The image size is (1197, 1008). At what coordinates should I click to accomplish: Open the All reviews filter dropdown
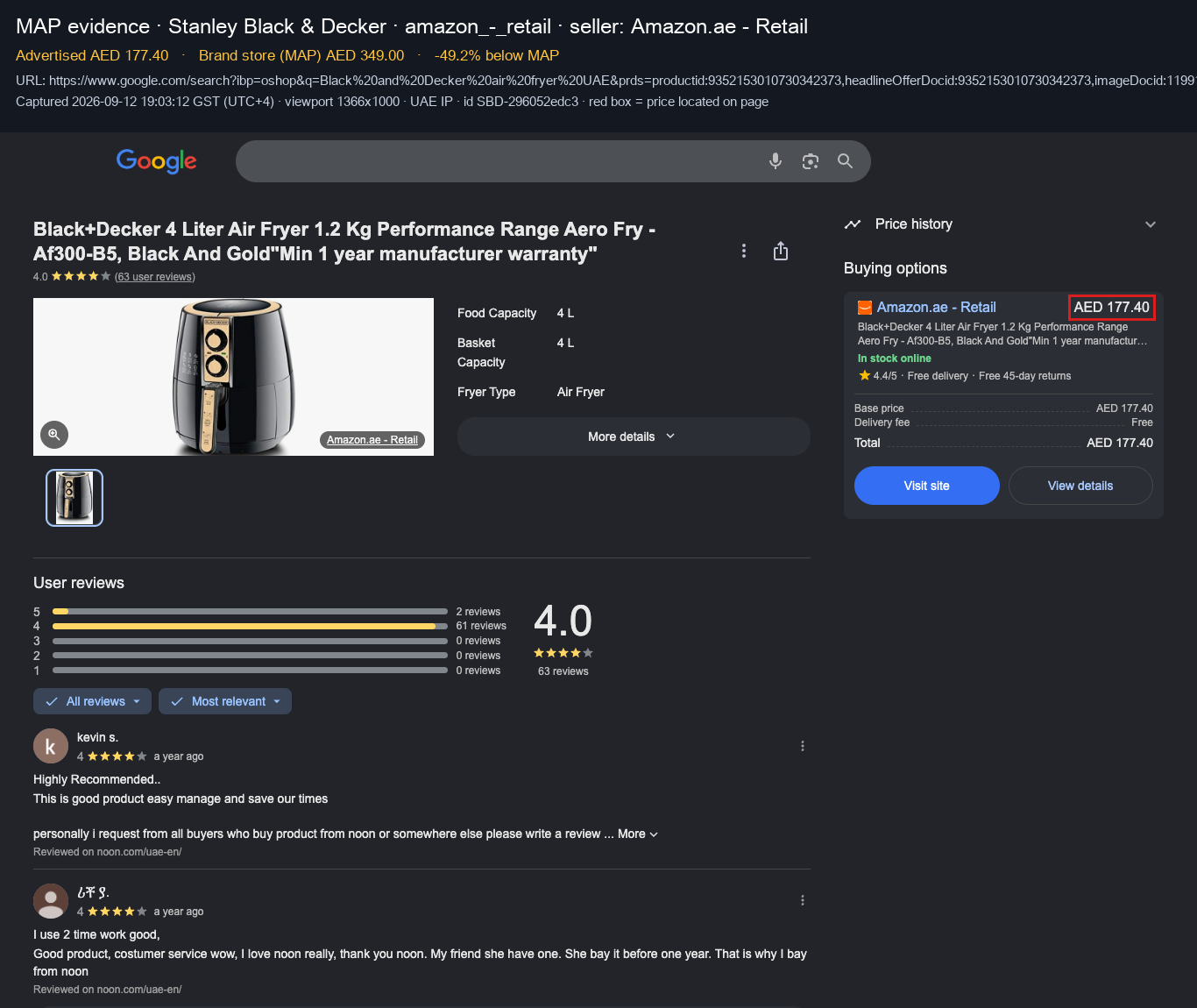pos(93,701)
